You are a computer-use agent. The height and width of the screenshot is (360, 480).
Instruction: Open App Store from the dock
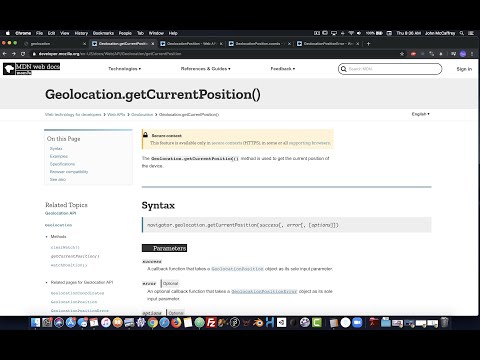pyautogui.click(x=71, y=322)
